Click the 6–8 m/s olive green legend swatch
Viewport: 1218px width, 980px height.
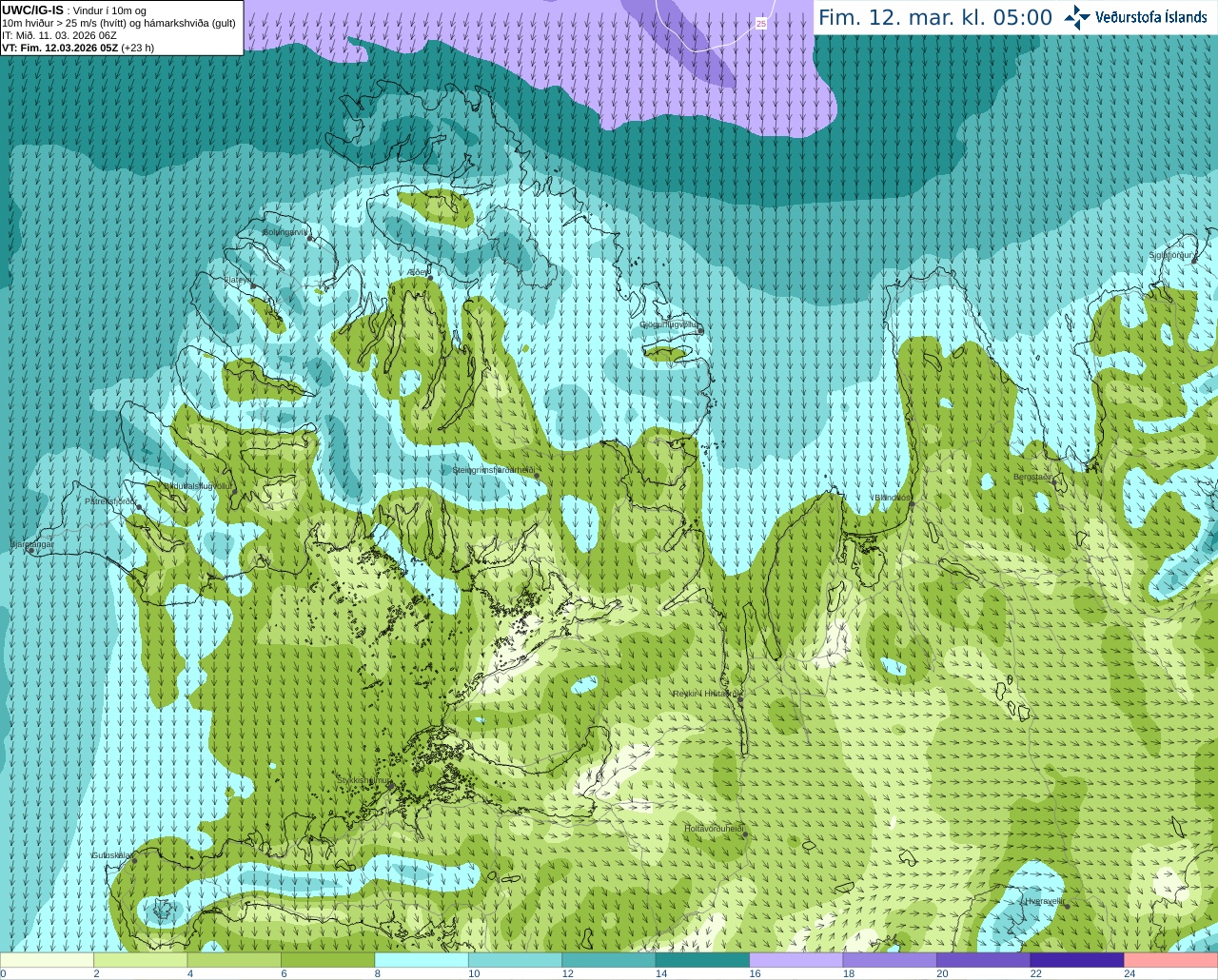coord(327,960)
